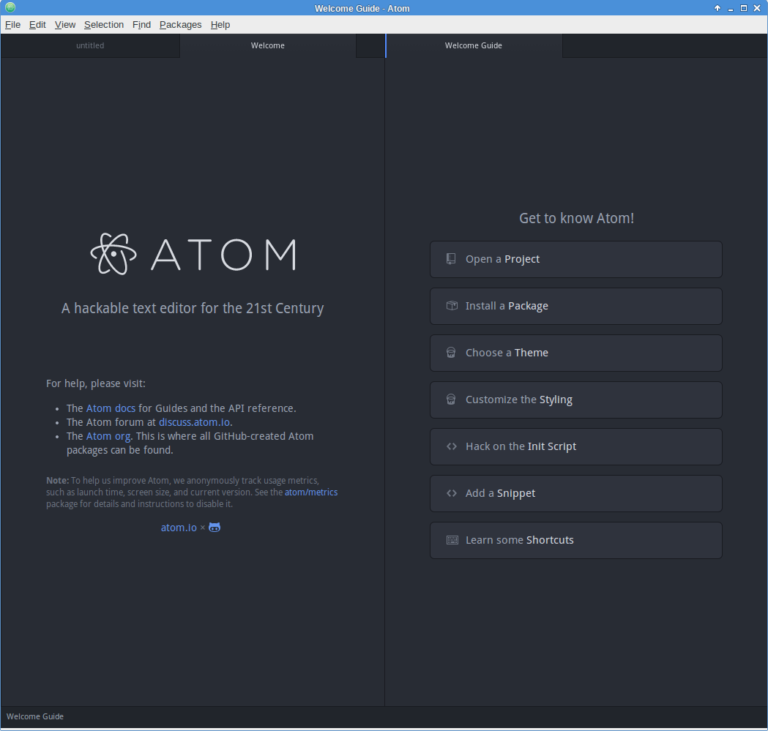Open the discuss.atom.io forum link
768x731 pixels.
click(x=194, y=422)
